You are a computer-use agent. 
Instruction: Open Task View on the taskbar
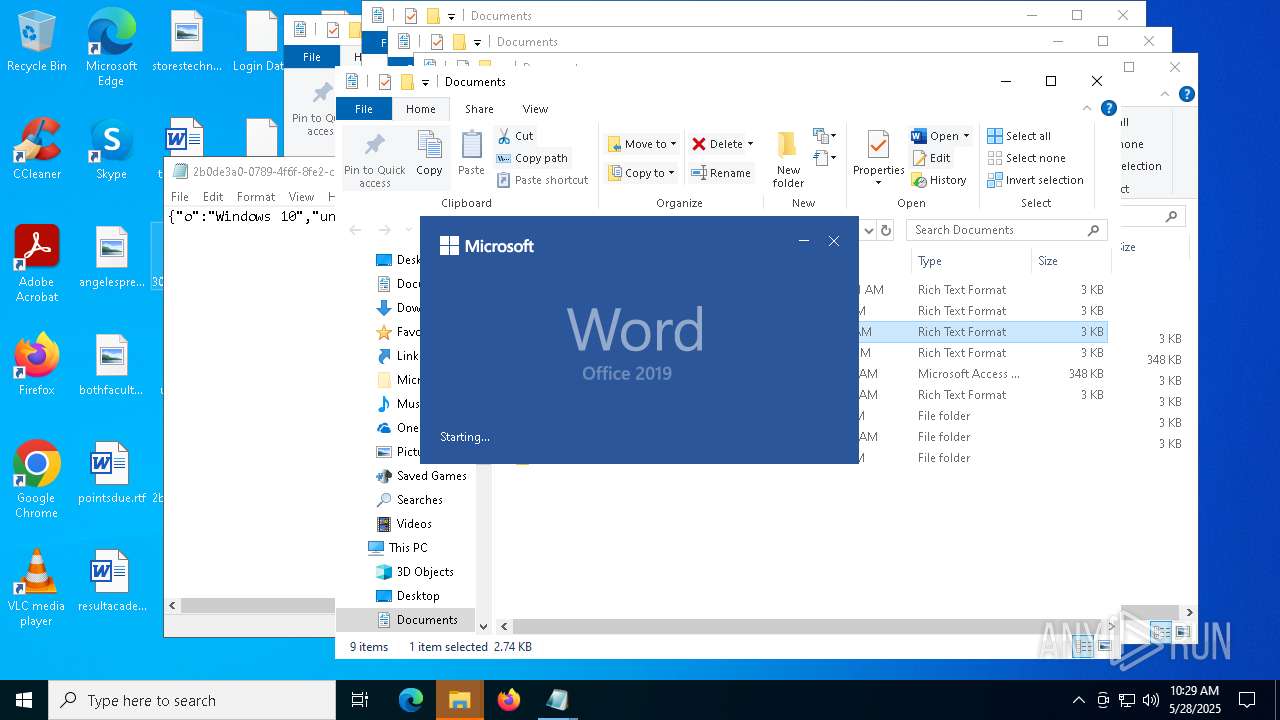[x=360, y=700]
